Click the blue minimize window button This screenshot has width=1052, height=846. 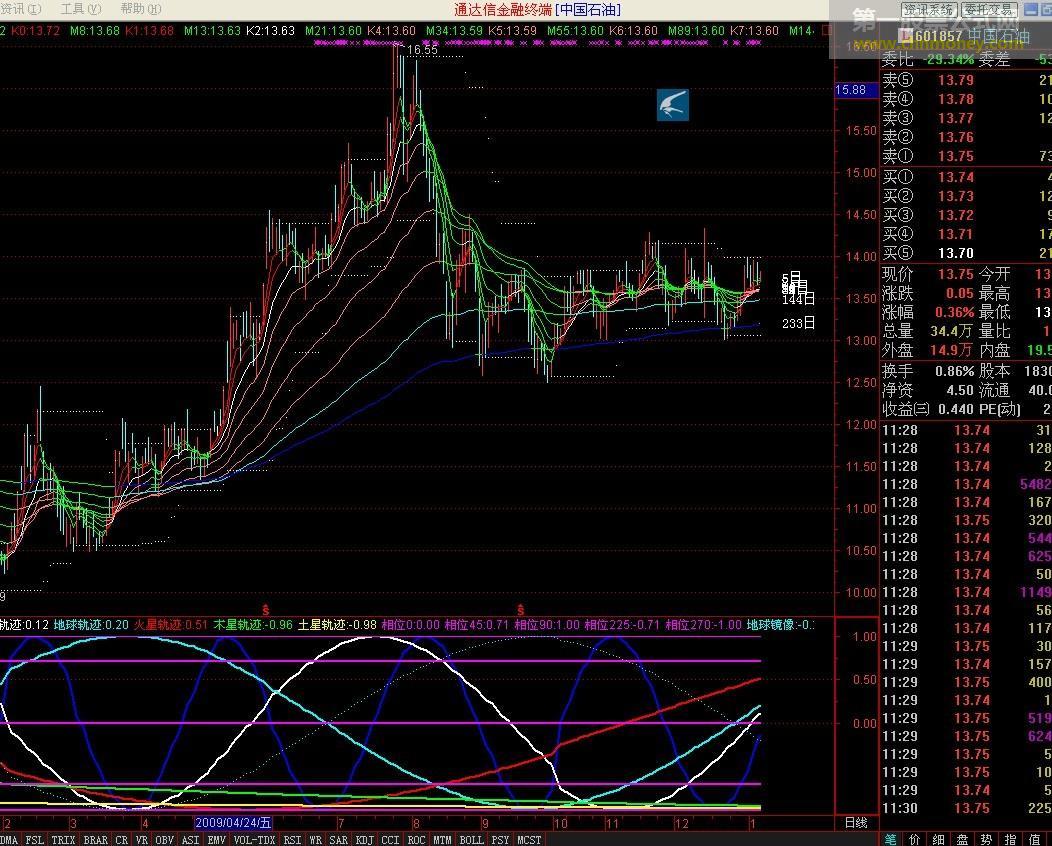(1031, 9)
